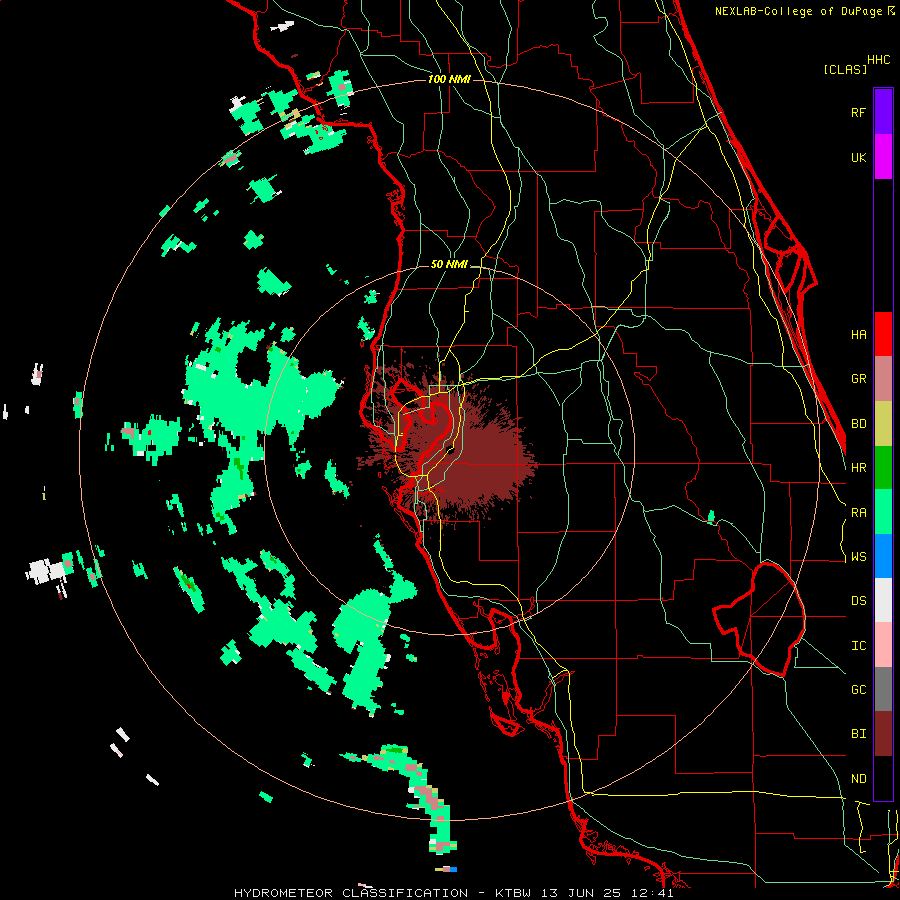
Task: Click the GC legend label
Action: (858, 690)
